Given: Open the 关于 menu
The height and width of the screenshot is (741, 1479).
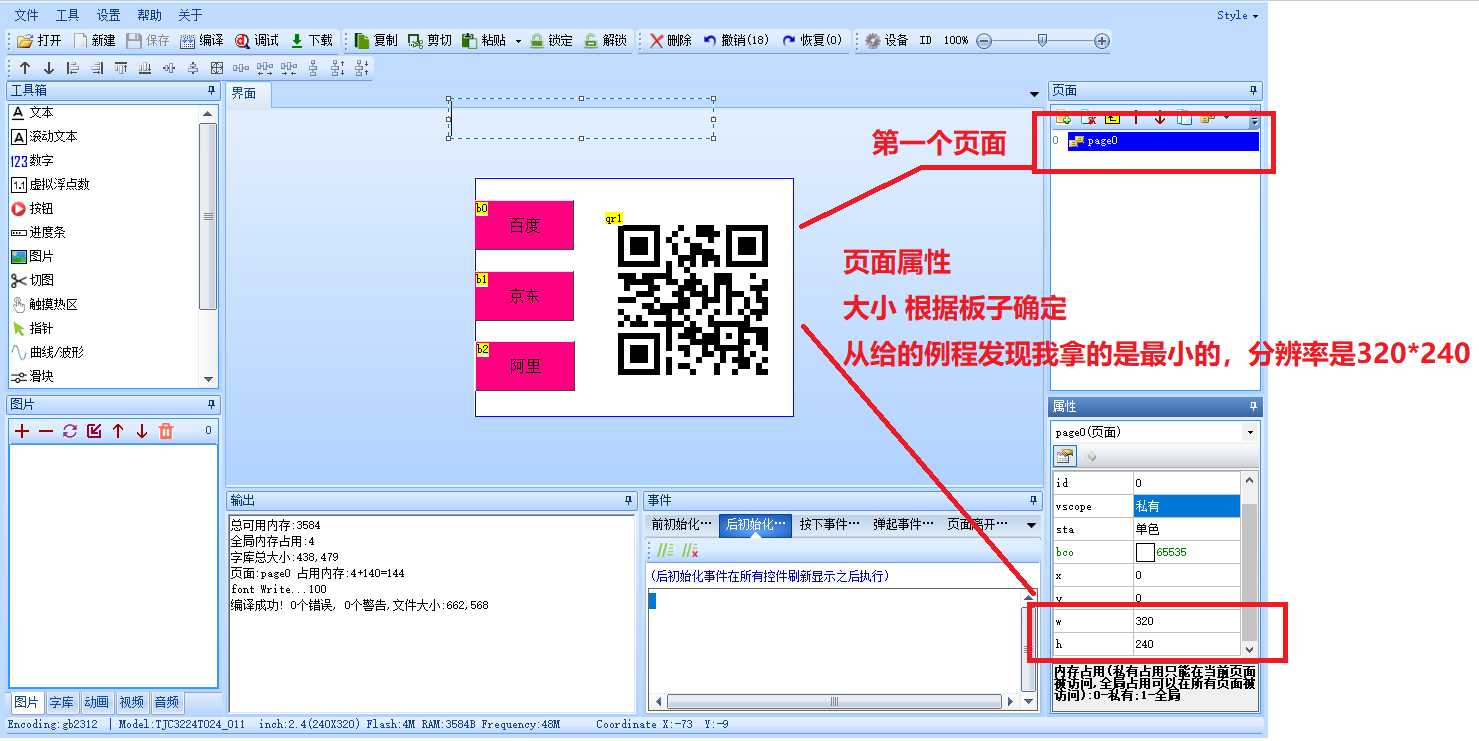Looking at the screenshot, I should [190, 15].
